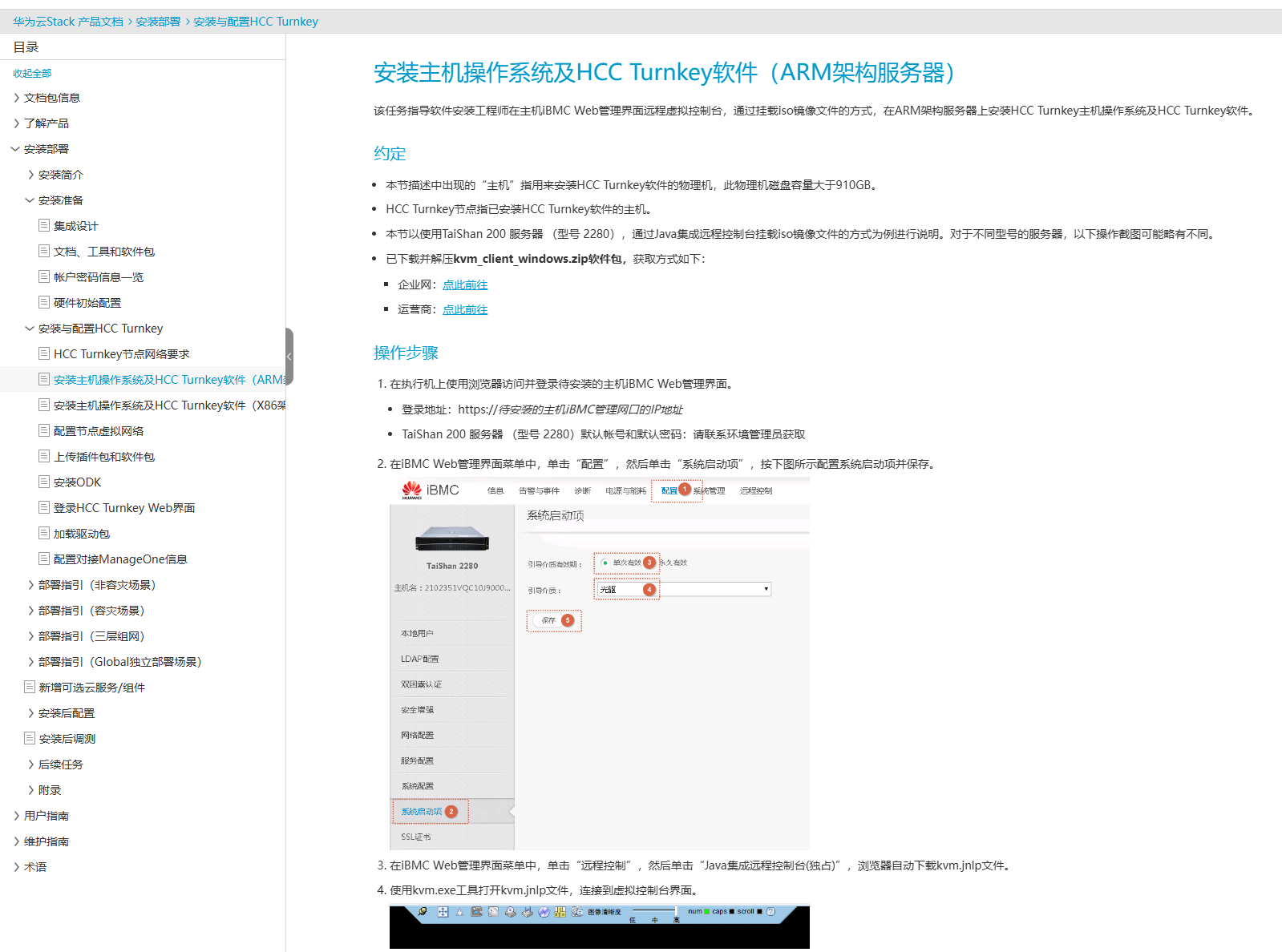This screenshot has width=1282, height=952.
Task: Follow the 运营商 点此前往 download link
Action: 465,309
